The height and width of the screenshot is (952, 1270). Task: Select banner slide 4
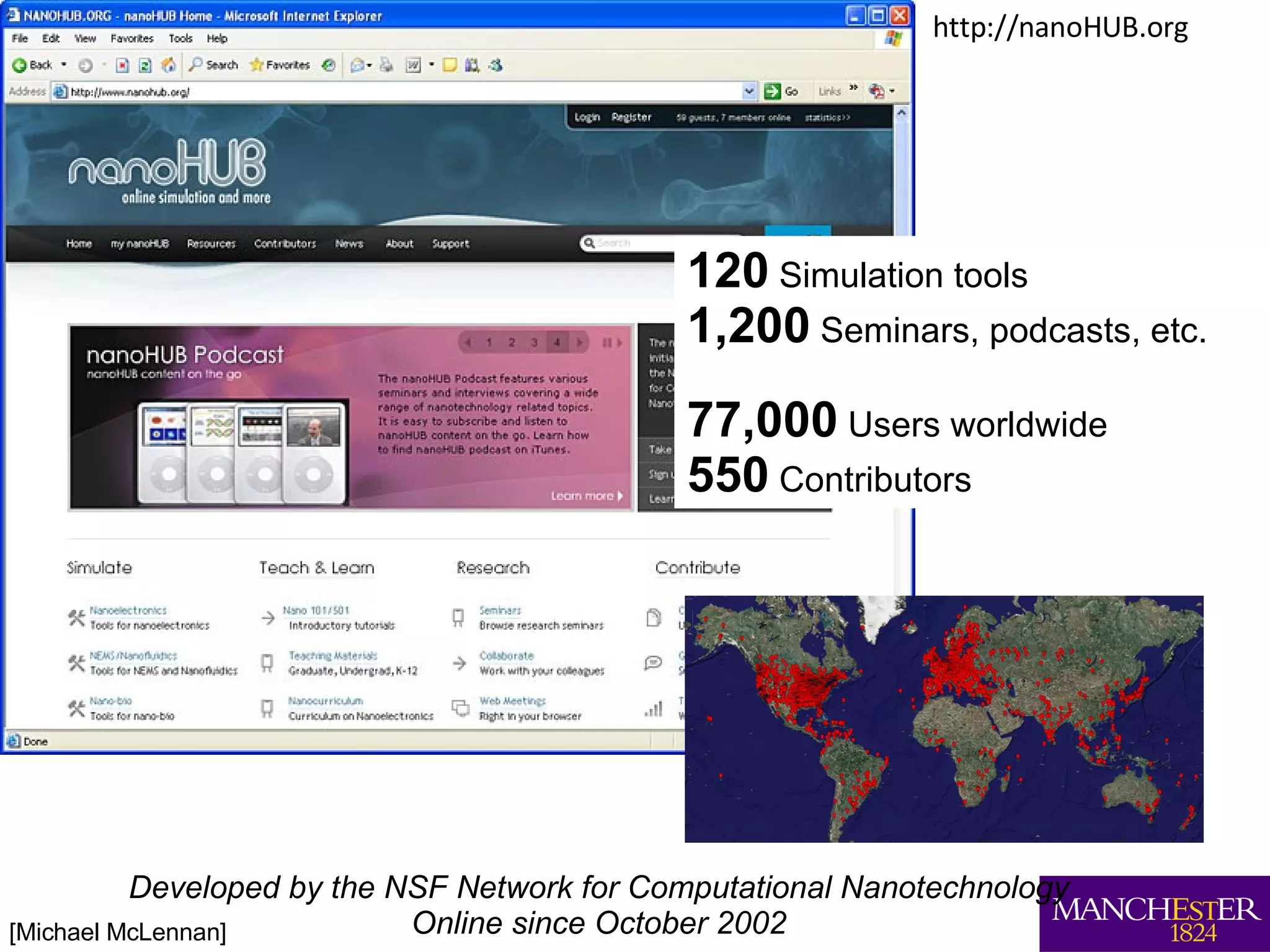click(x=557, y=342)
